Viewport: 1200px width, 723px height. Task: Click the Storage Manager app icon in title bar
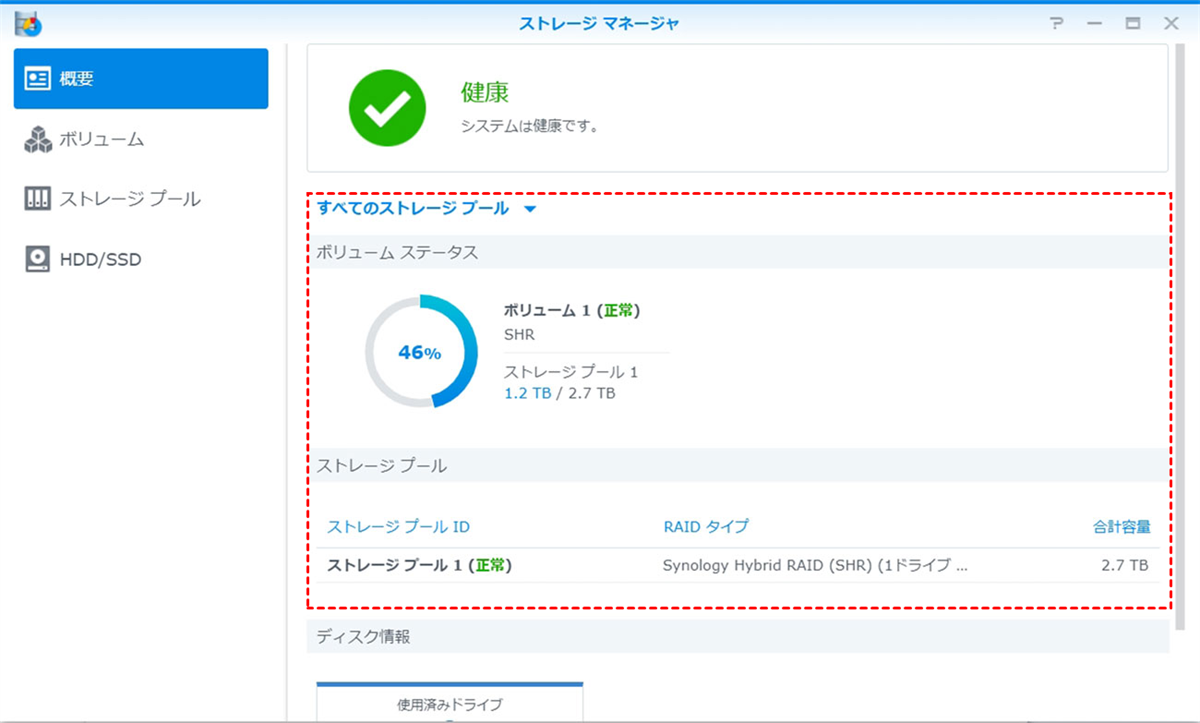pyautogui.click(x=27, y=22)
